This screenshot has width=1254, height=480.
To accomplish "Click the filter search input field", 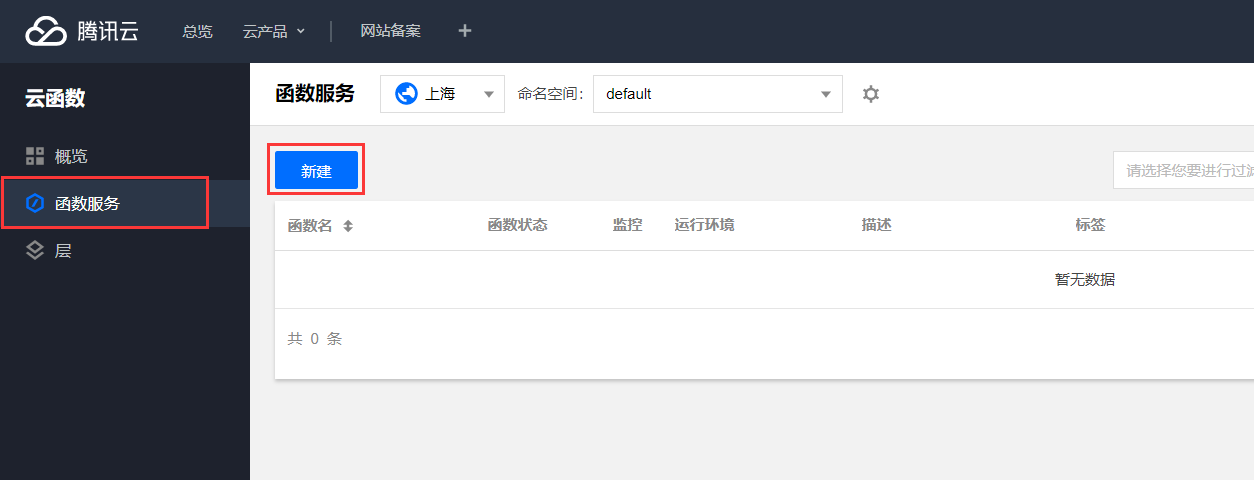I will tap(1183, 171).
